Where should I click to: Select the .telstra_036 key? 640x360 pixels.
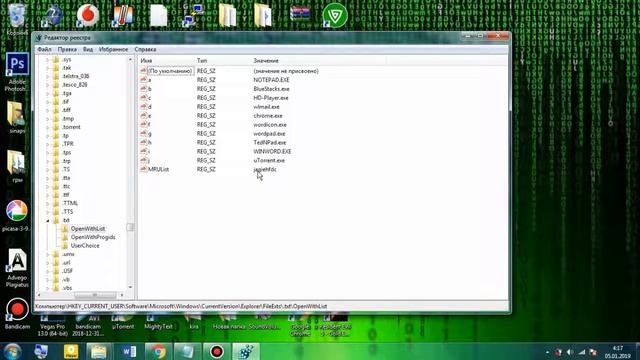click(x=76, y=76)
